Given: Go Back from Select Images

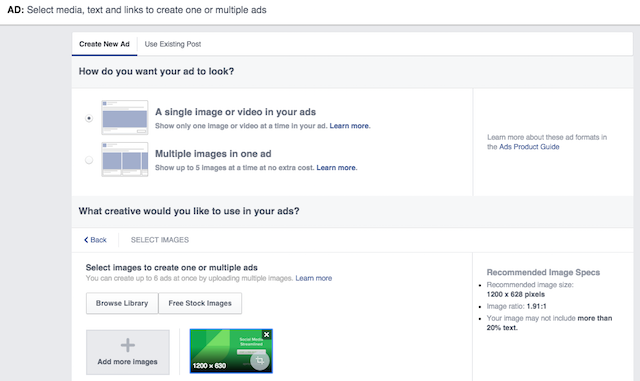Looking at the screenshot, I should coord(96,240).
